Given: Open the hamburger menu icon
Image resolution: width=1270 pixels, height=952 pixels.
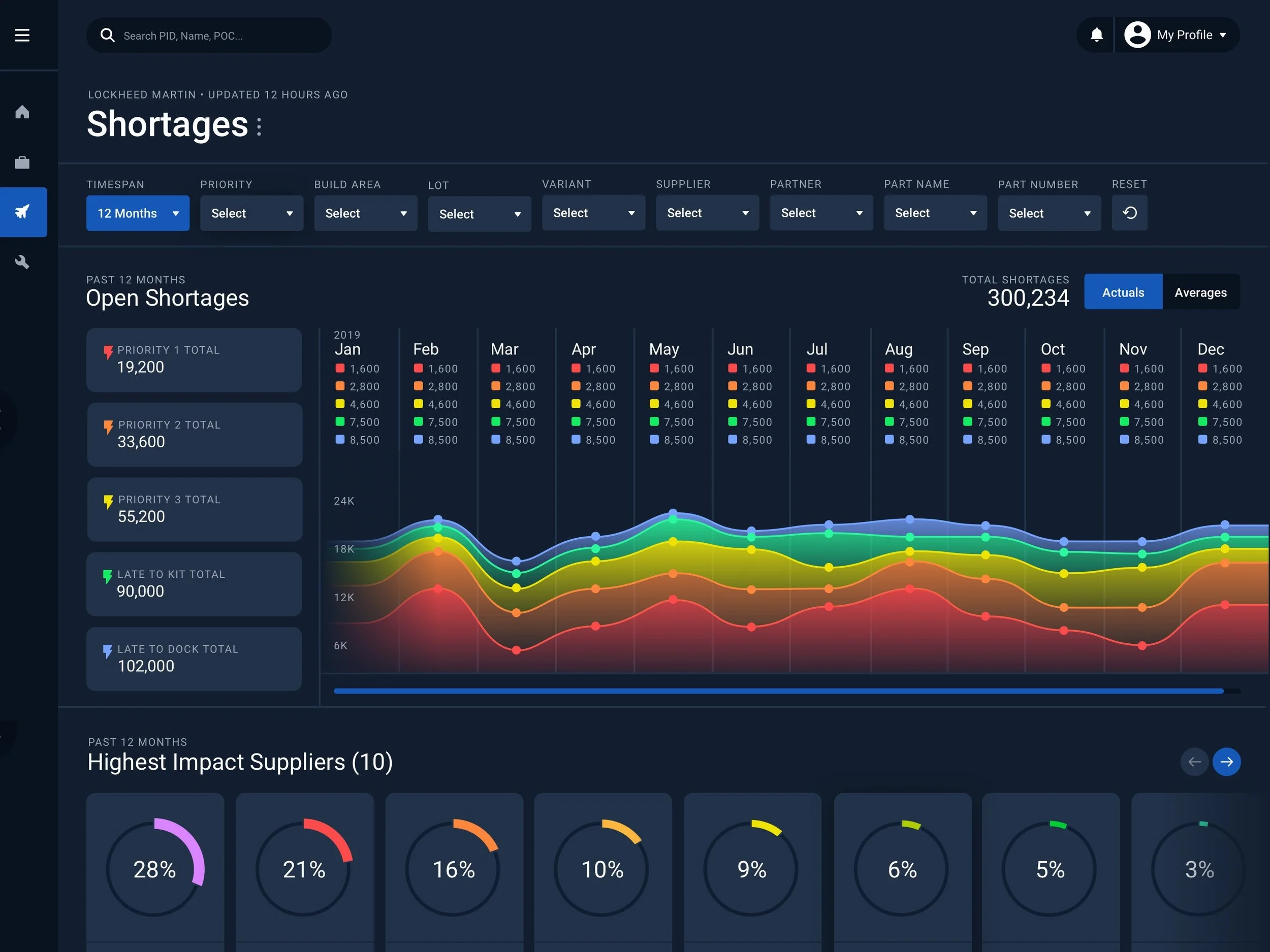Looking at the screenshot, I should (22, 35).
